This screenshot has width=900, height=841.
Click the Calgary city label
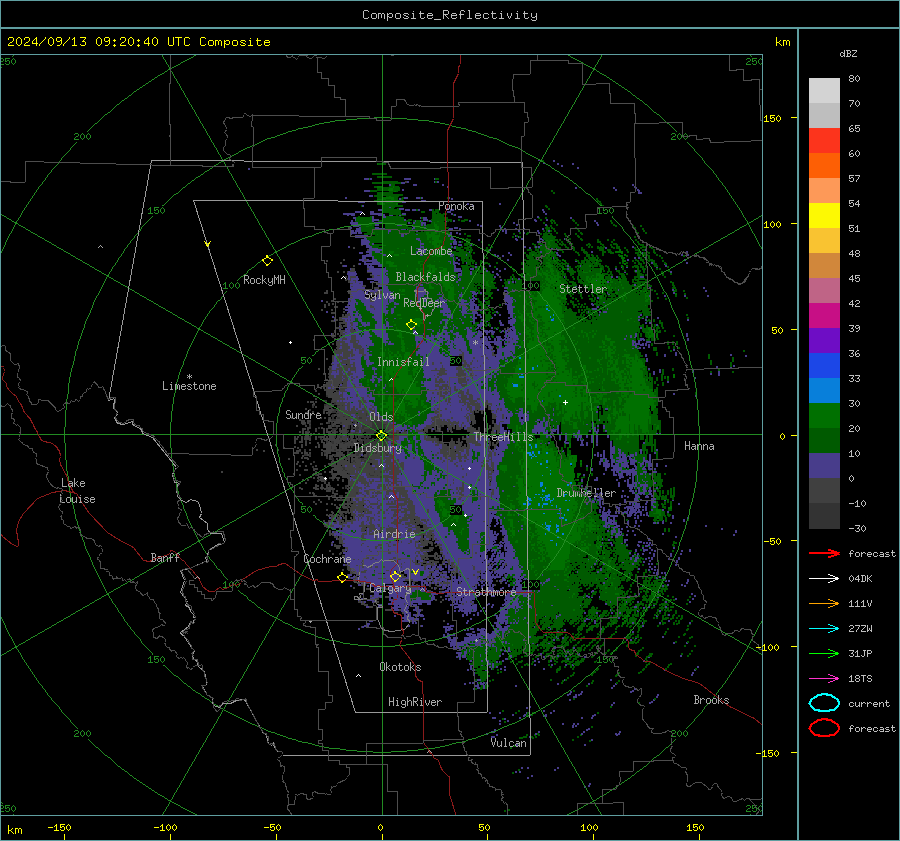click(390, 588)
